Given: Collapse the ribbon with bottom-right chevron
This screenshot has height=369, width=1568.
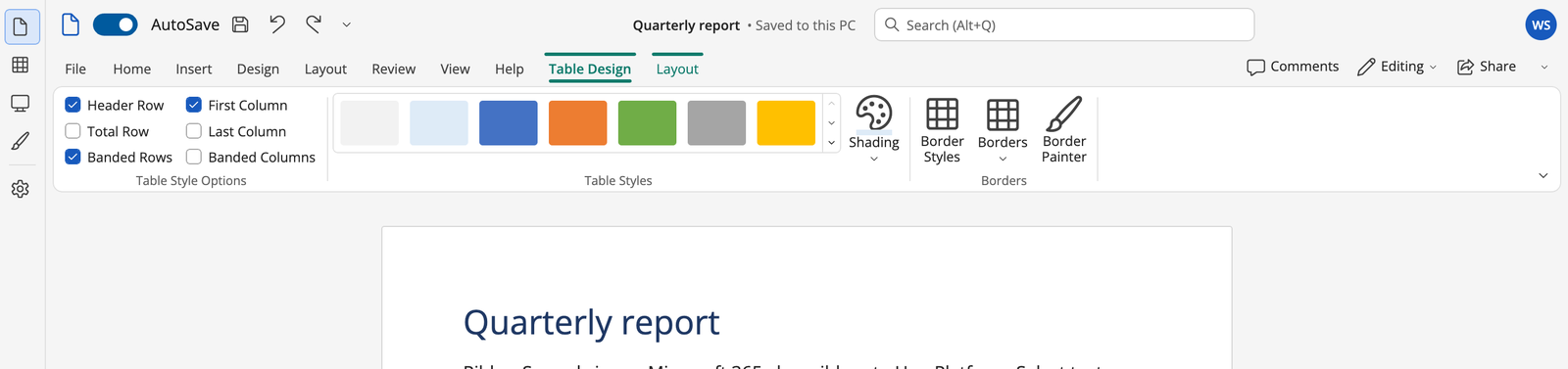Looking at the screenshot, I should 1543,176.
